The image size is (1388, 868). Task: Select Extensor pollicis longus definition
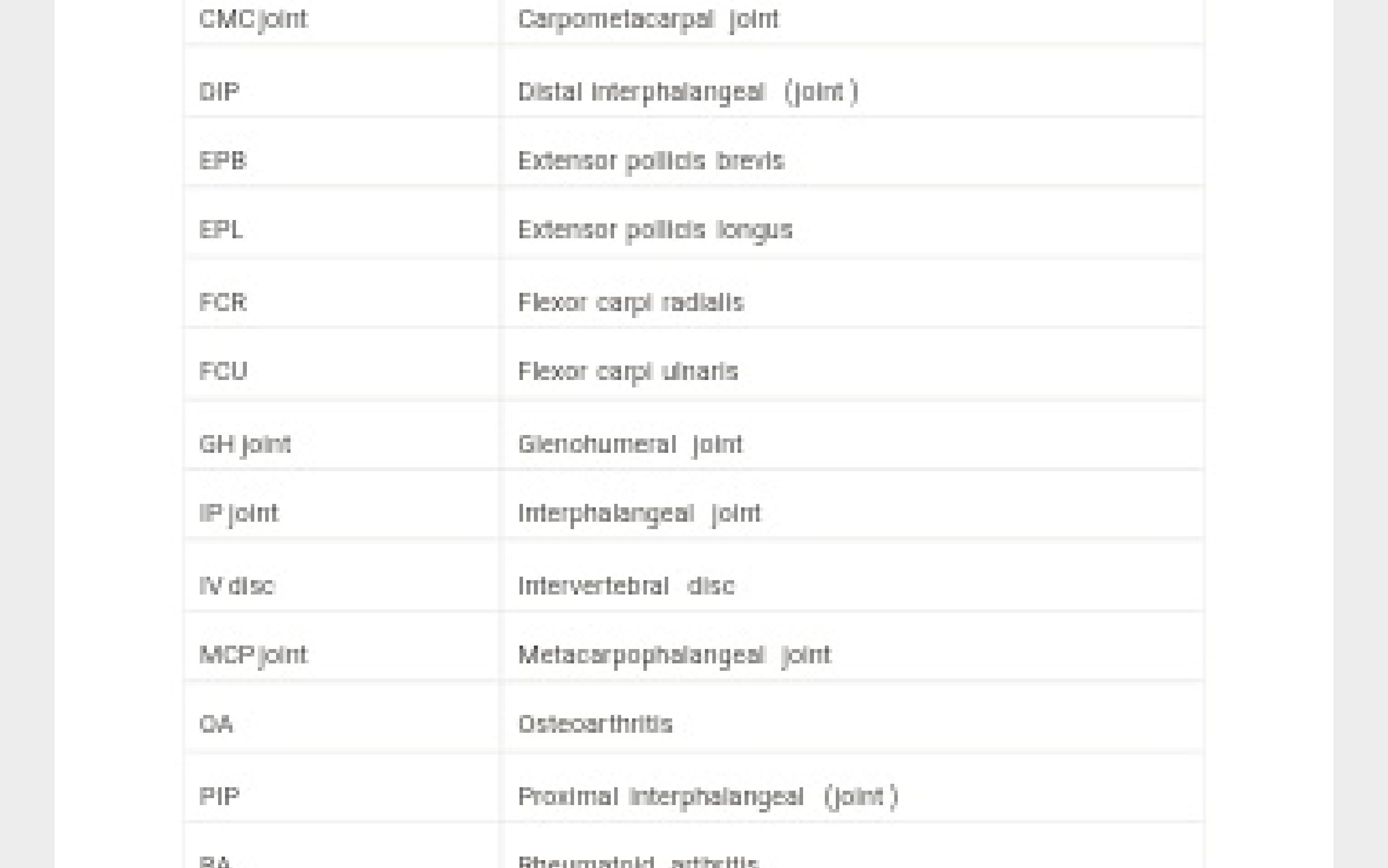655,230
